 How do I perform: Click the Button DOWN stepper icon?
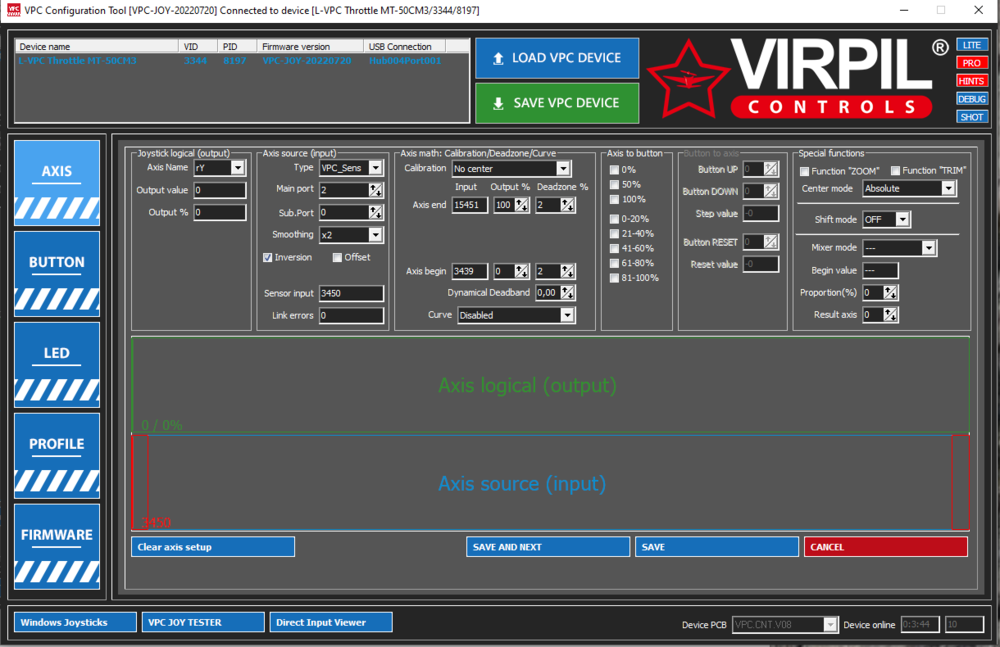click(771, 191)
